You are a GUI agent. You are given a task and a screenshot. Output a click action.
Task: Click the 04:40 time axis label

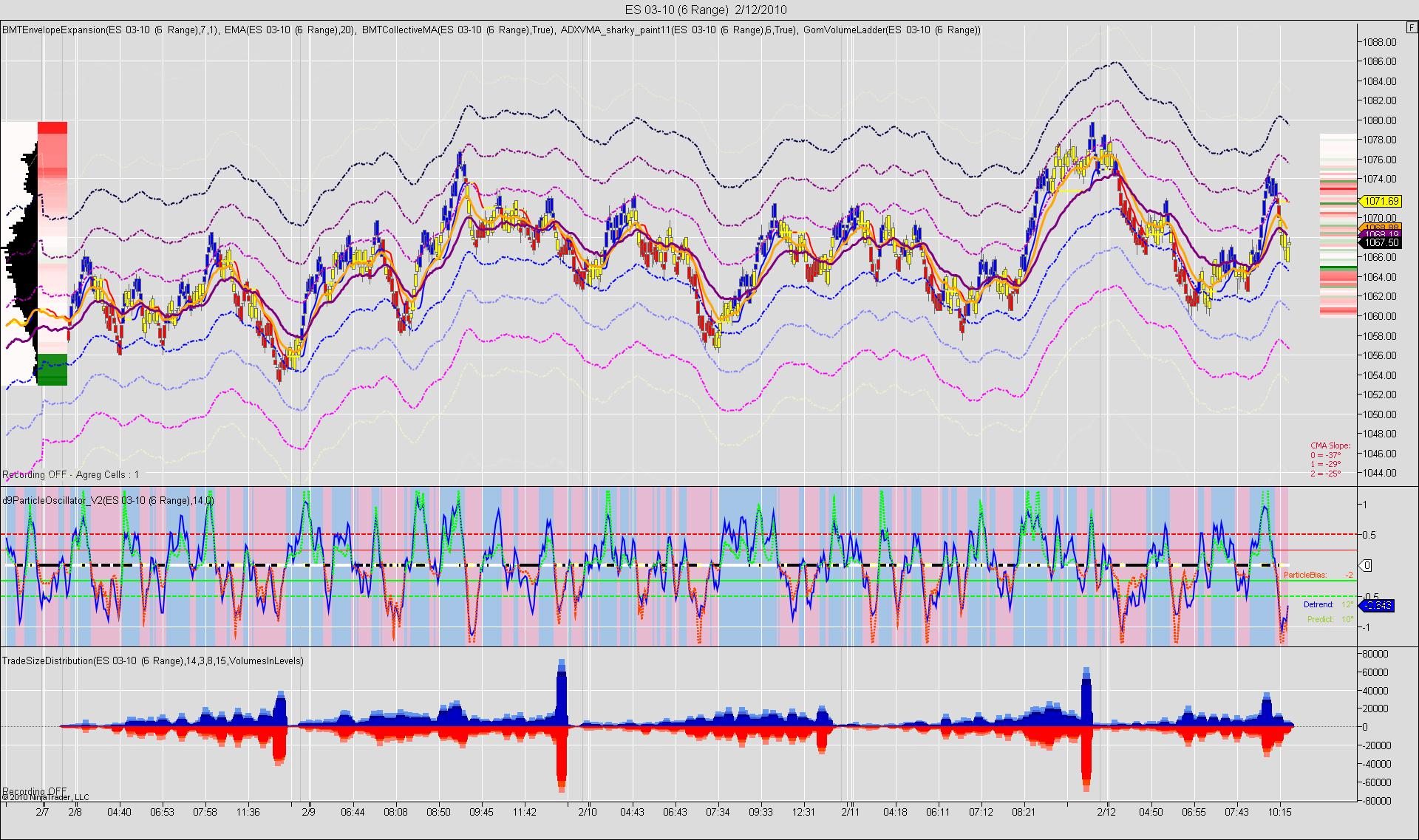(x=119, y=812)
